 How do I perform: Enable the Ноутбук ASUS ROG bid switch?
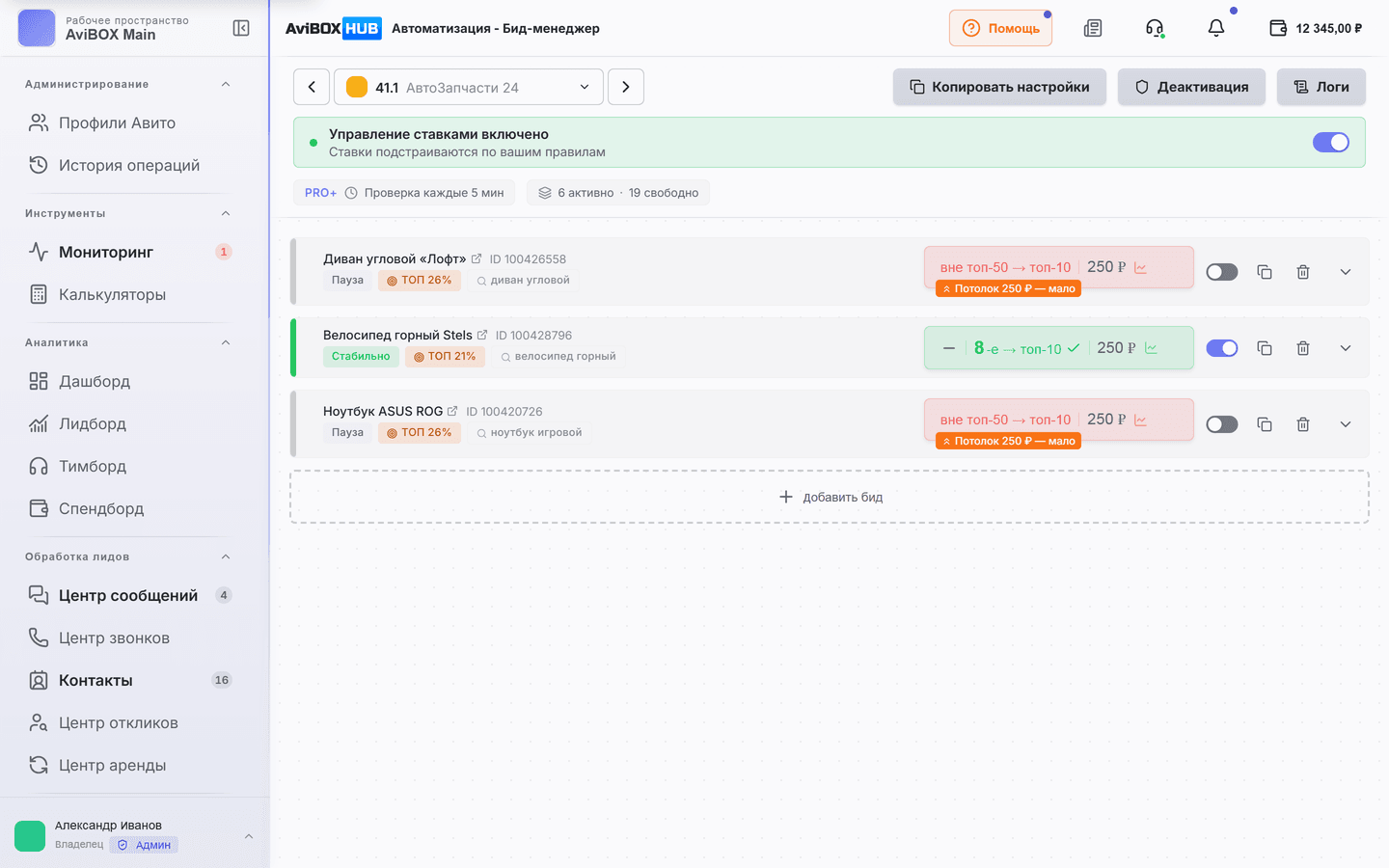click(1222, 424)
